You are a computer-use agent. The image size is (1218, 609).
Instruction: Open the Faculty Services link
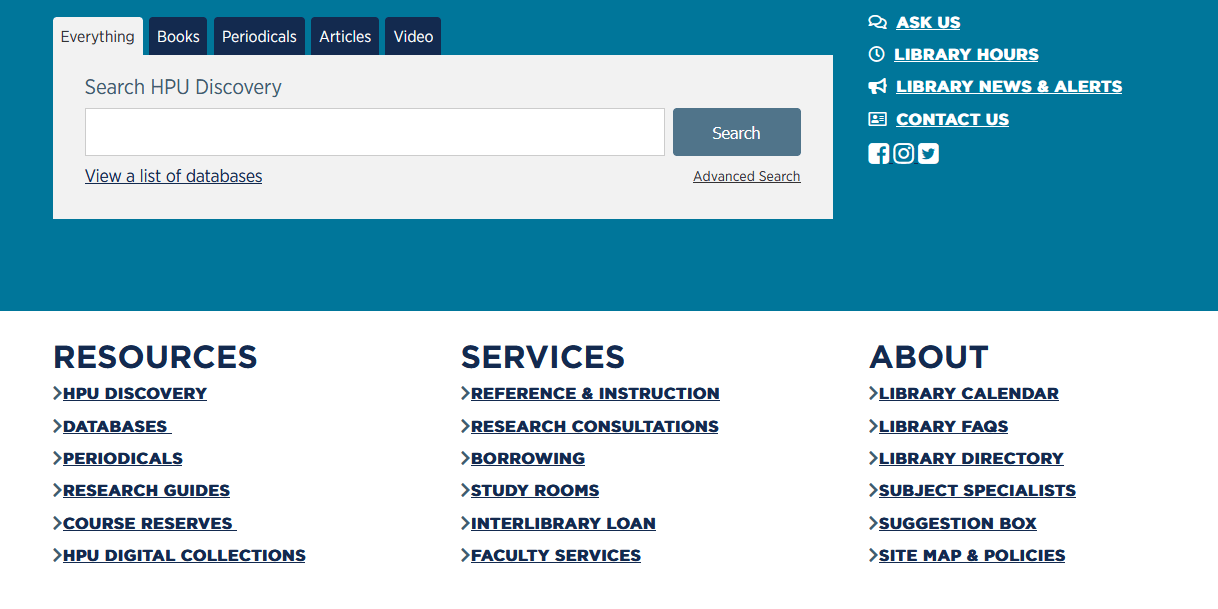point(556,555)
